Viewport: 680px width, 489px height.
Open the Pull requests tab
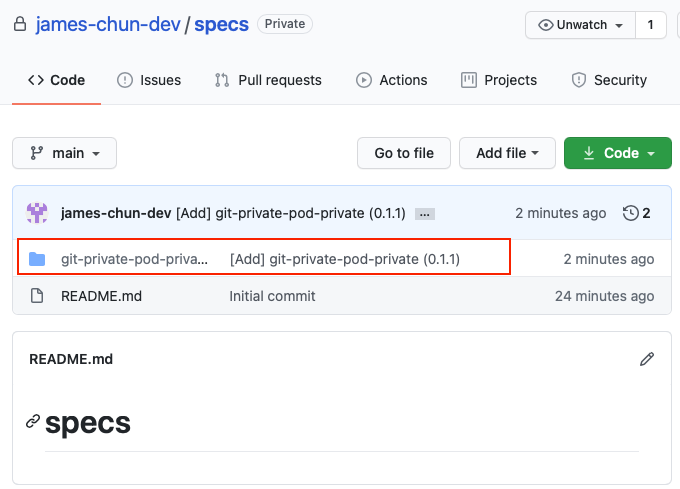[268, 80]
